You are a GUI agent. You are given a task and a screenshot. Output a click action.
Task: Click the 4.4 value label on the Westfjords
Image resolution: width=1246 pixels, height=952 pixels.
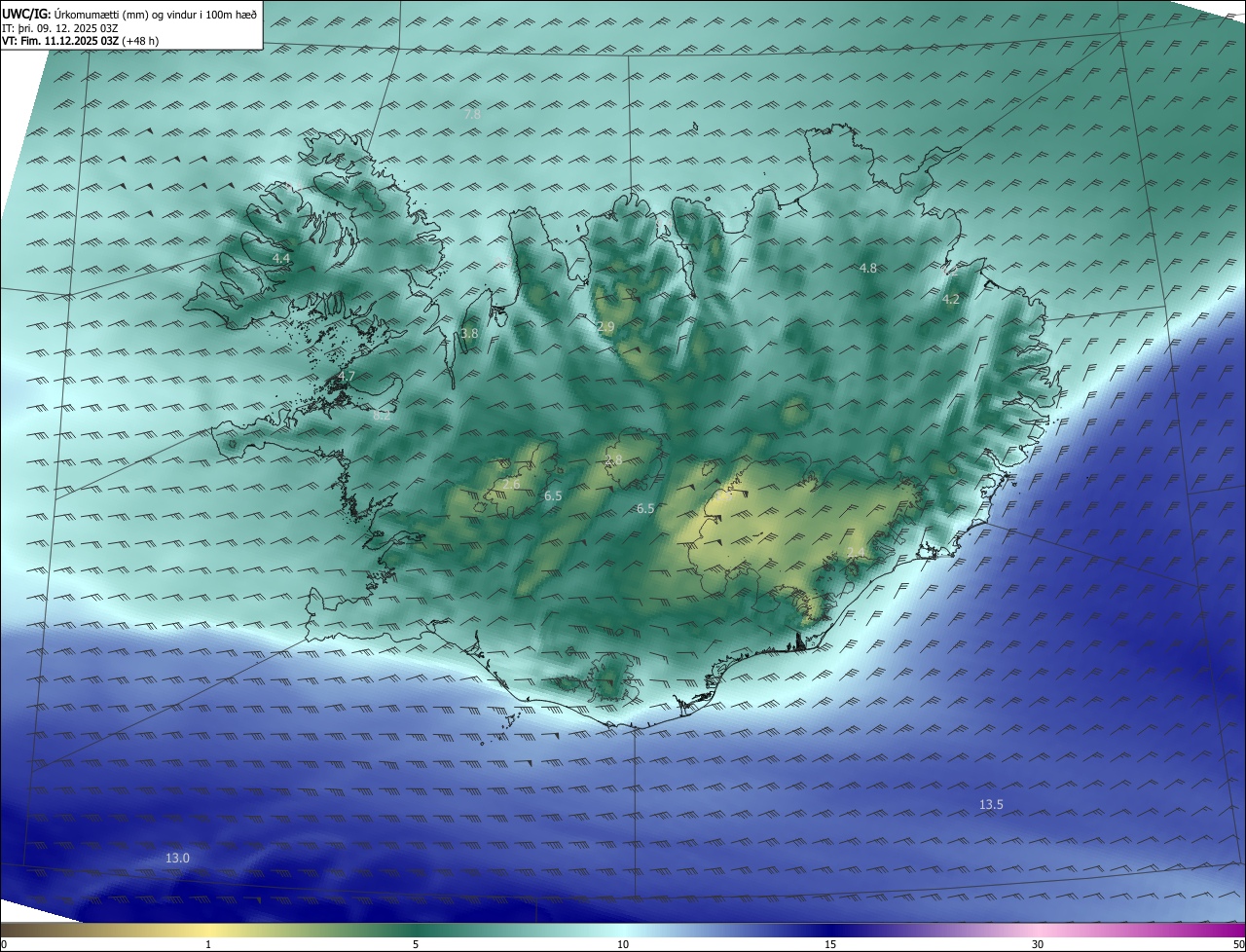tap(281, 258)
